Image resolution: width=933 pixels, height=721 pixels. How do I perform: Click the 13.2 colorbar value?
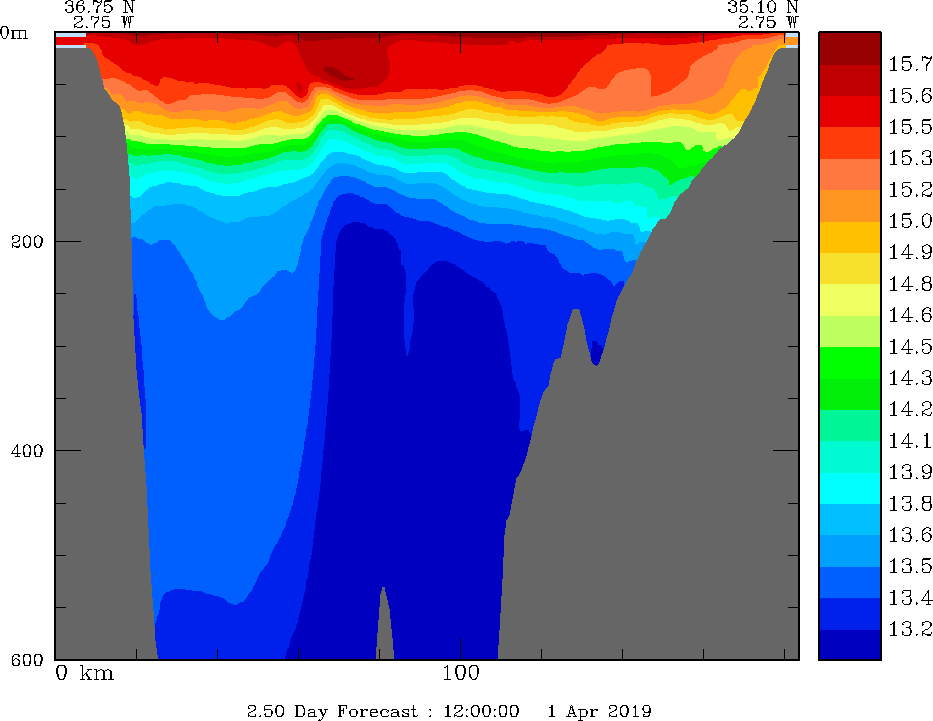pos(910,629)
